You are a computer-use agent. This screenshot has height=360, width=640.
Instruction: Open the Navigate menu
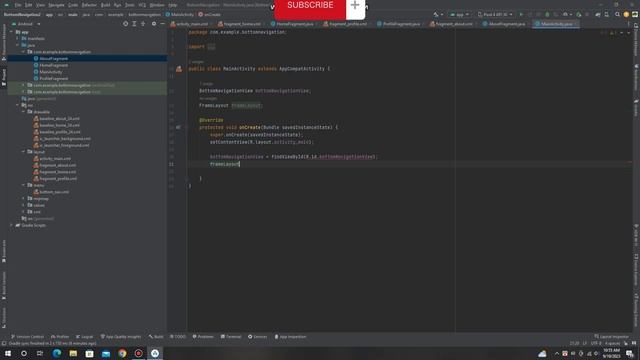point(56,5)
